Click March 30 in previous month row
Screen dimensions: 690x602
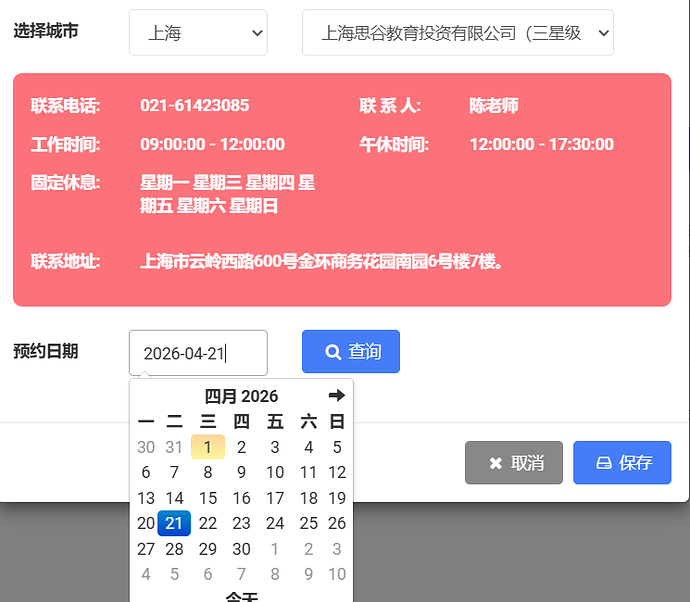[146, 447]
